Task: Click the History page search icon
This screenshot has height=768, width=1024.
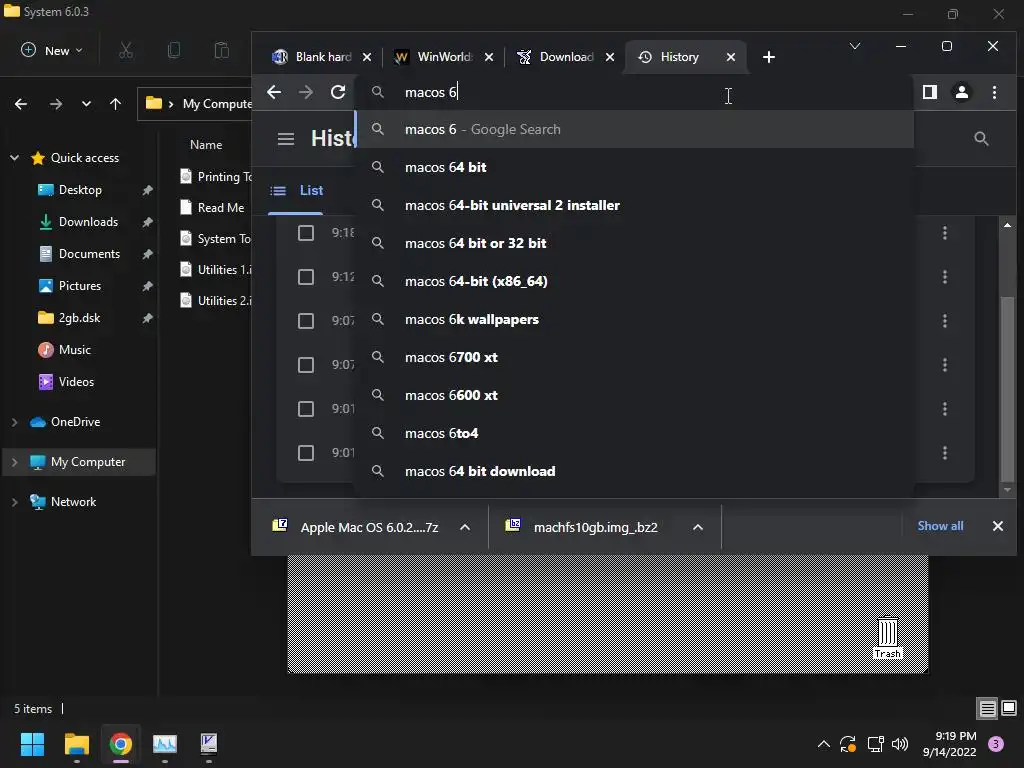Action: [981, 138]
